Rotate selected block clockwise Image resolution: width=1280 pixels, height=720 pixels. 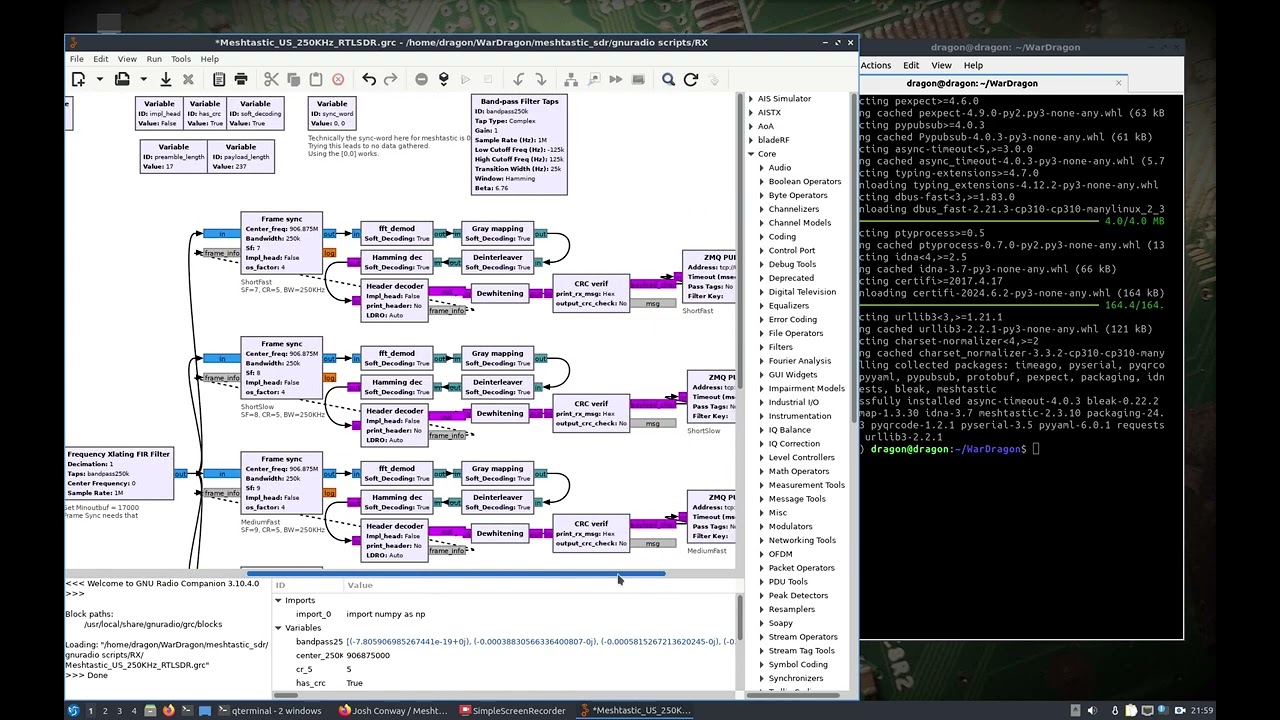coord(540,79)
